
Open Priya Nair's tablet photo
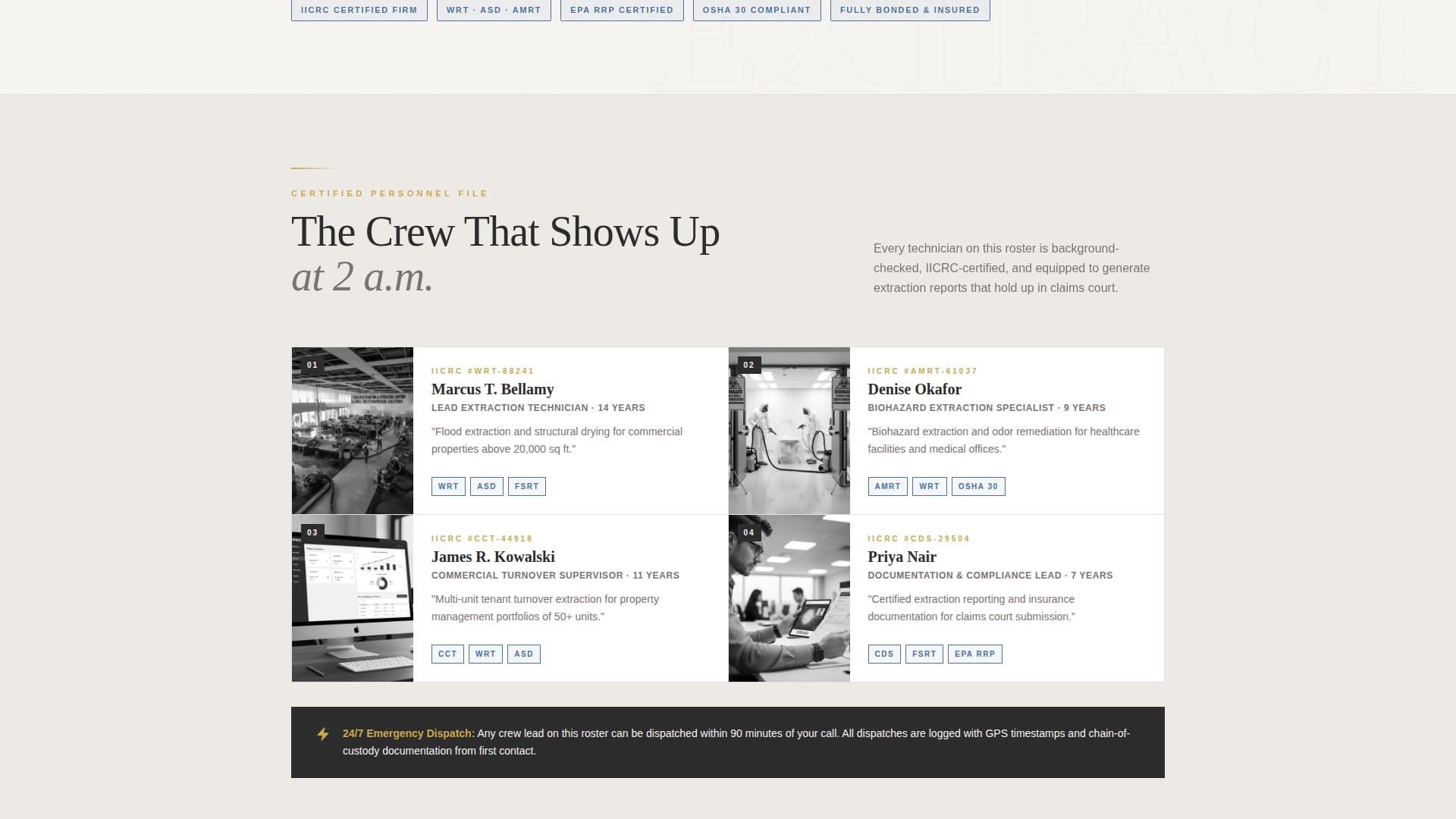pyautogui.click(x=789, y=598)
